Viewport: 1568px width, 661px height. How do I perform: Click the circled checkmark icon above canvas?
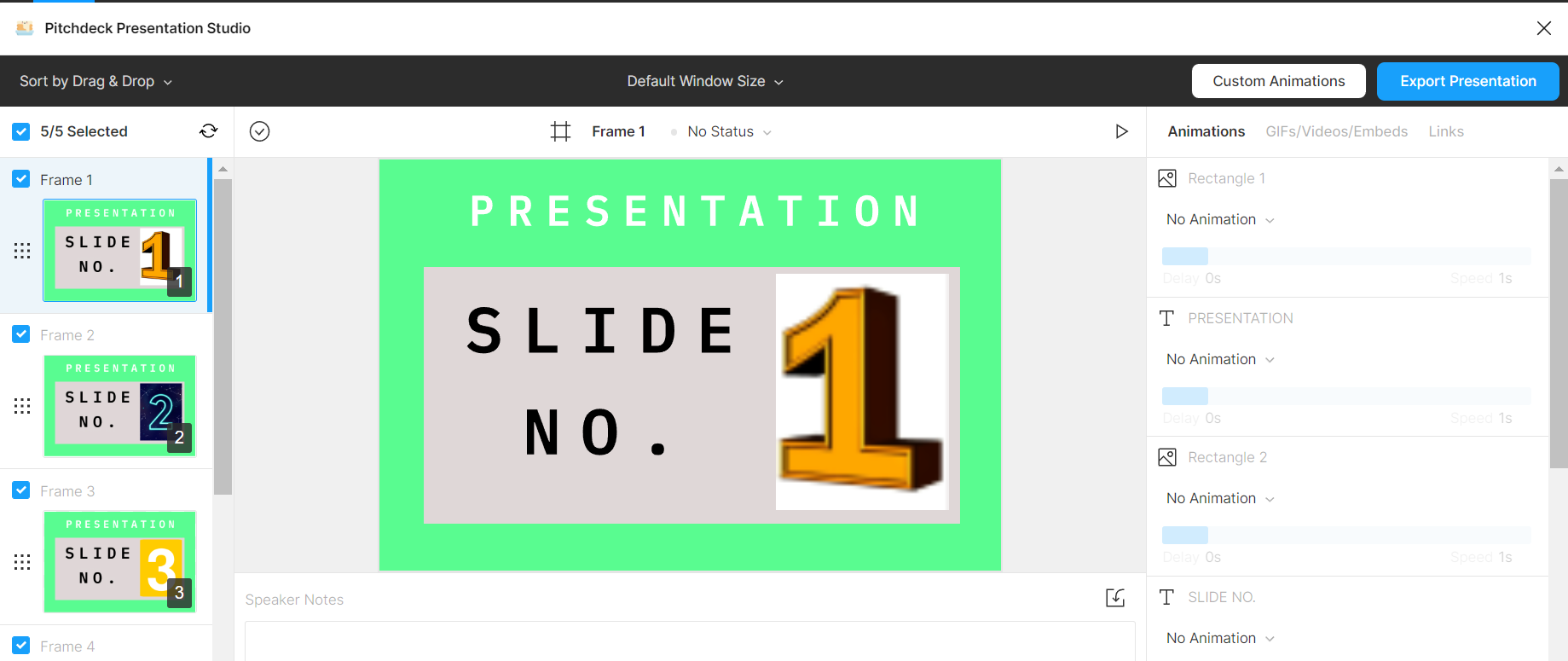[x=260, y=131]
